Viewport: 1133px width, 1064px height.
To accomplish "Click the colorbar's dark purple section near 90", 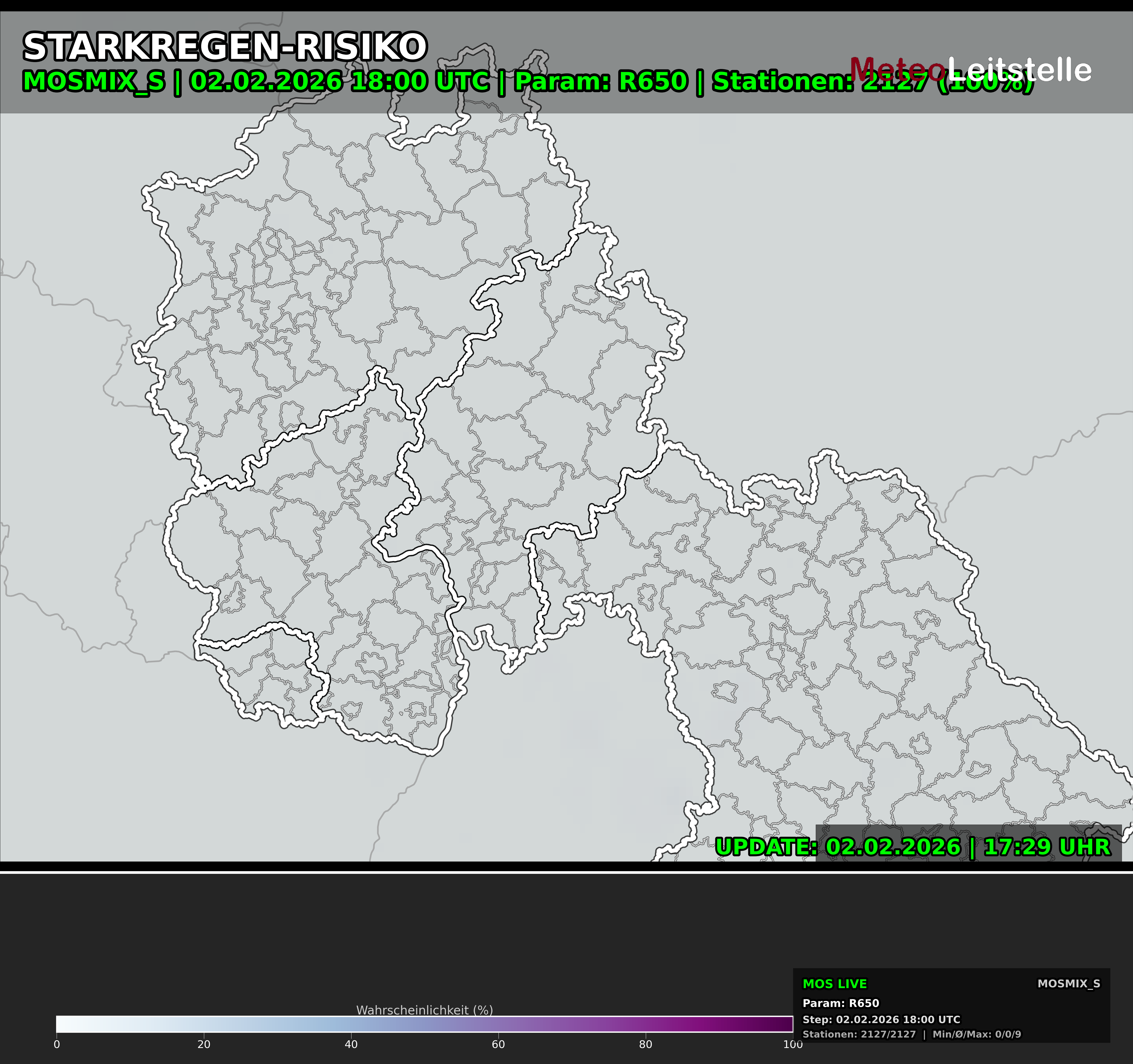I will (719, 1024).
